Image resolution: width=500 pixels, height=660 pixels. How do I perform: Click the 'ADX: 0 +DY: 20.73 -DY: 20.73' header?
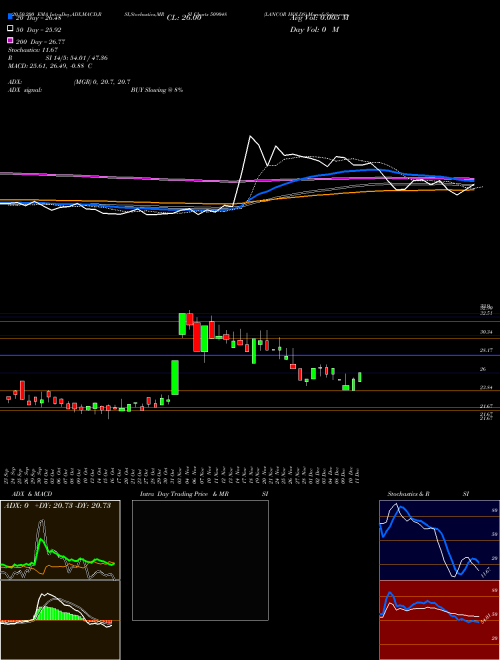click(x=57, y=505)
